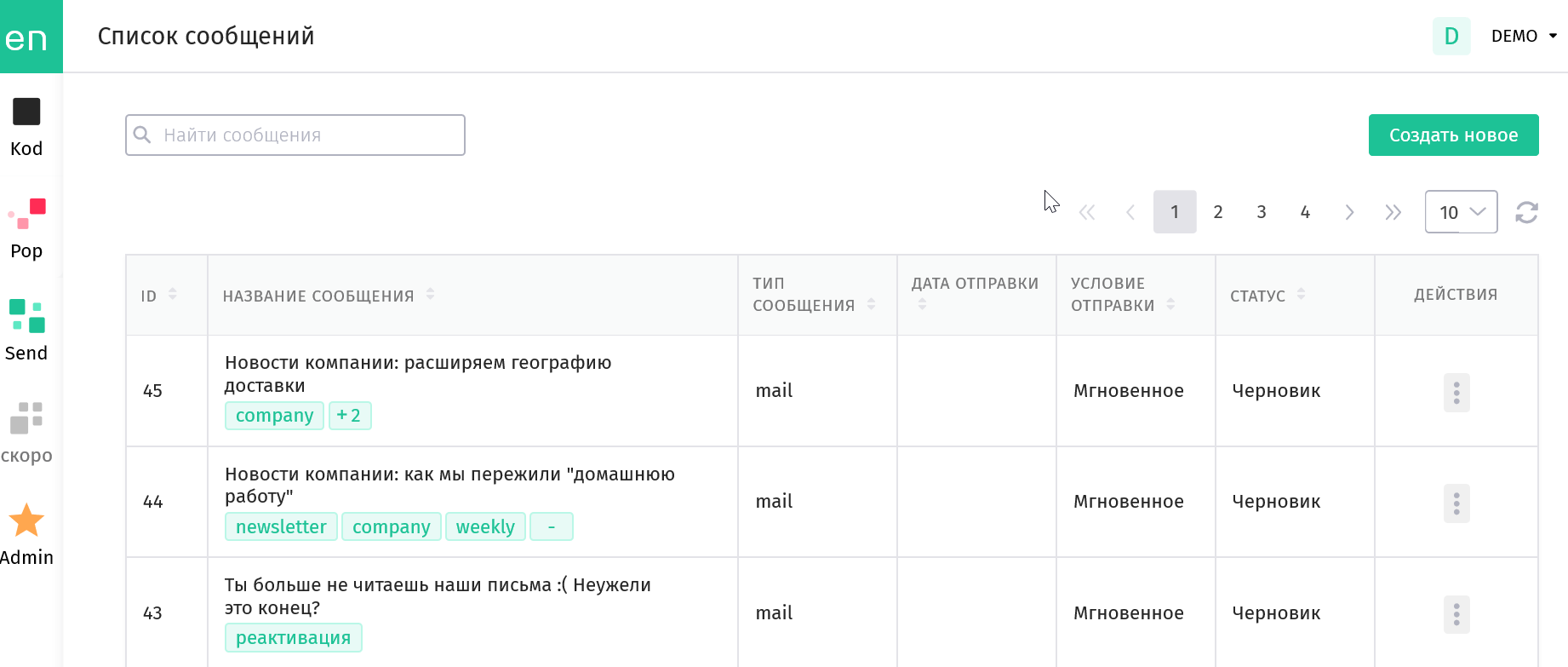Screen dimensions: 1568x667
Task: Click the 'company' tag on message 44
Action: pos(392,526)
